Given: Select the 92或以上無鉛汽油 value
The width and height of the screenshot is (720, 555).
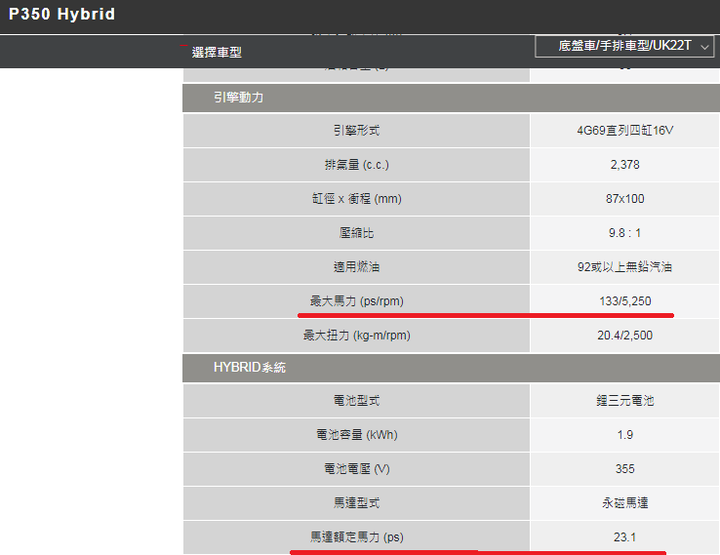Looking at the screenshot, I should (x=625, y=267).
